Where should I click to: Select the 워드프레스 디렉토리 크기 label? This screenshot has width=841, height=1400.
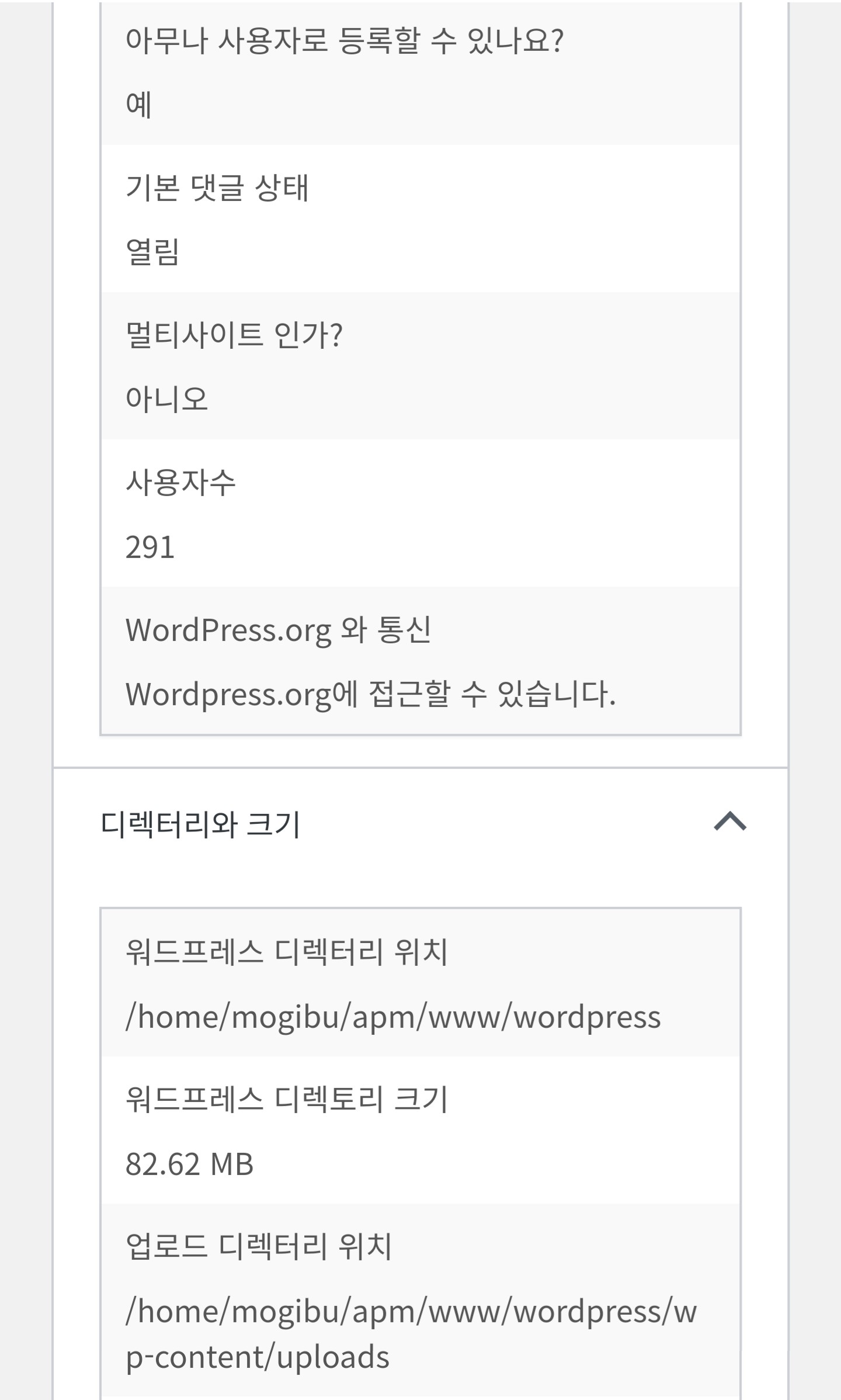(x=287, y=1099)
